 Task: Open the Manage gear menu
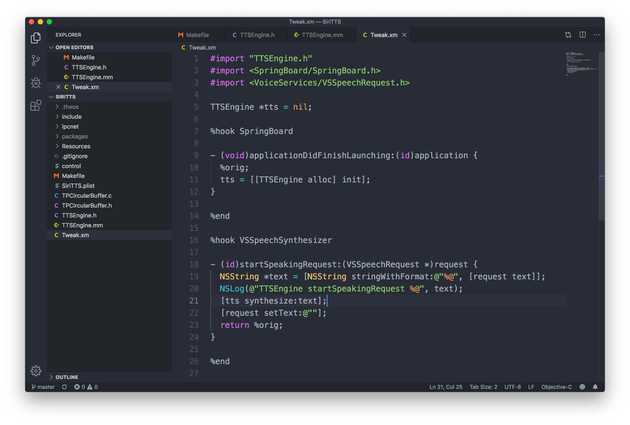pos(36,370)
